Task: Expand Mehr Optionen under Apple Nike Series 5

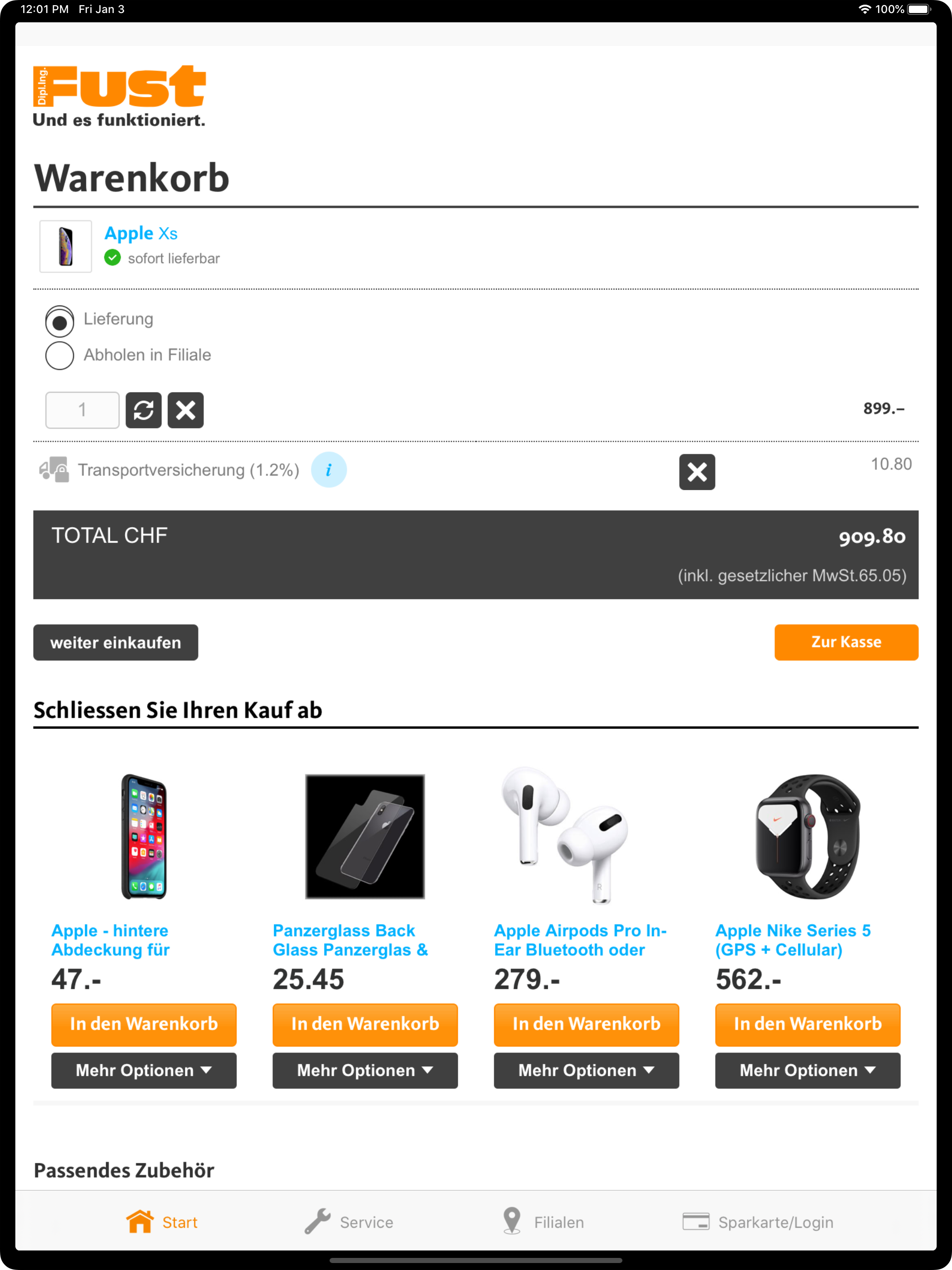Action: pos(808,1070)
